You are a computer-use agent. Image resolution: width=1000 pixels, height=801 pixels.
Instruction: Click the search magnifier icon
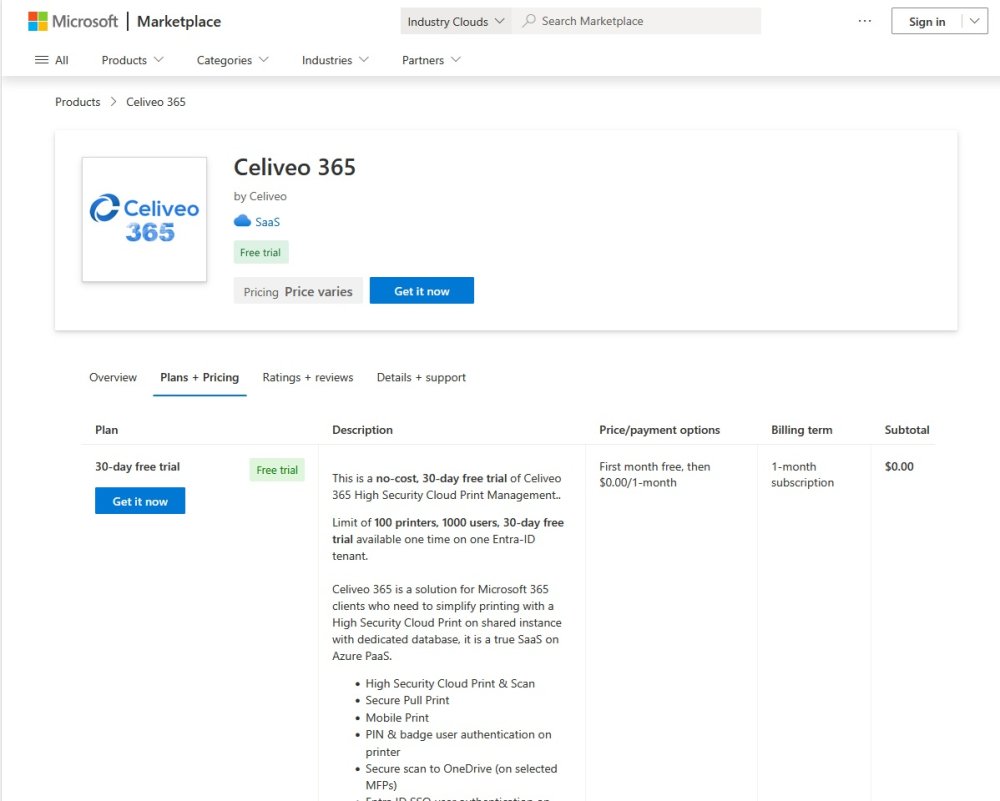click(x=529, y=20)
